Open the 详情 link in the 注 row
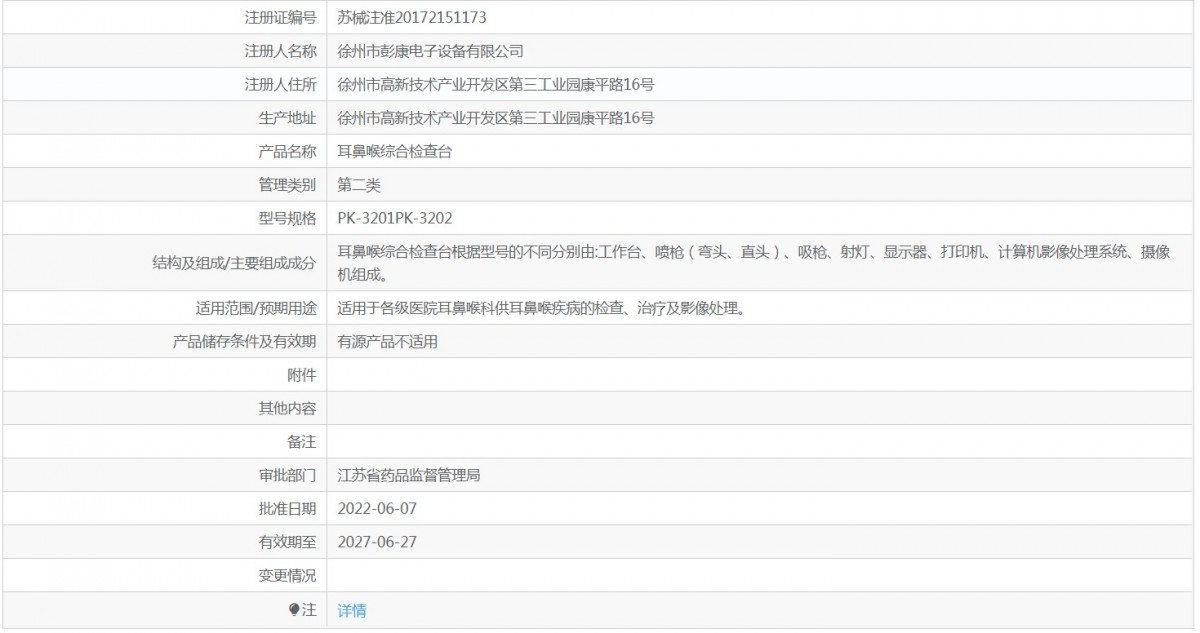This screenshot has height=633, width=1200. click(352, 610)
